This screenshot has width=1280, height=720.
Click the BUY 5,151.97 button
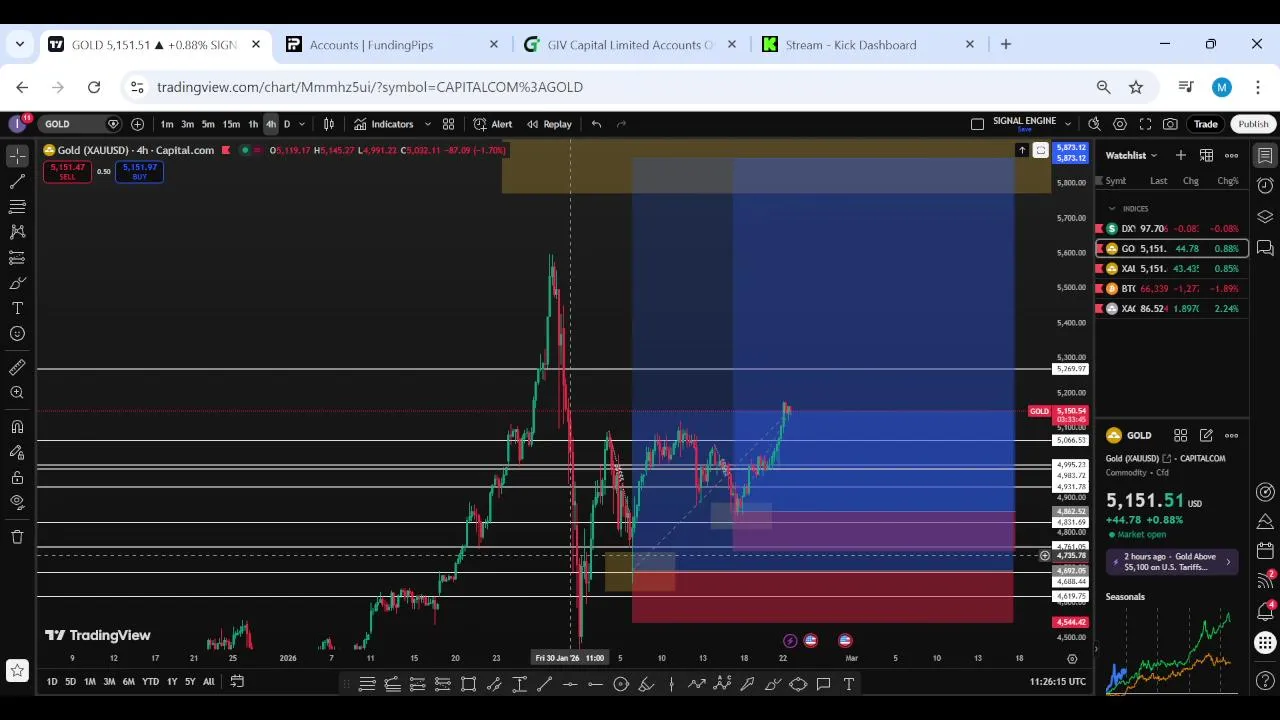click(x=139, y=172)
